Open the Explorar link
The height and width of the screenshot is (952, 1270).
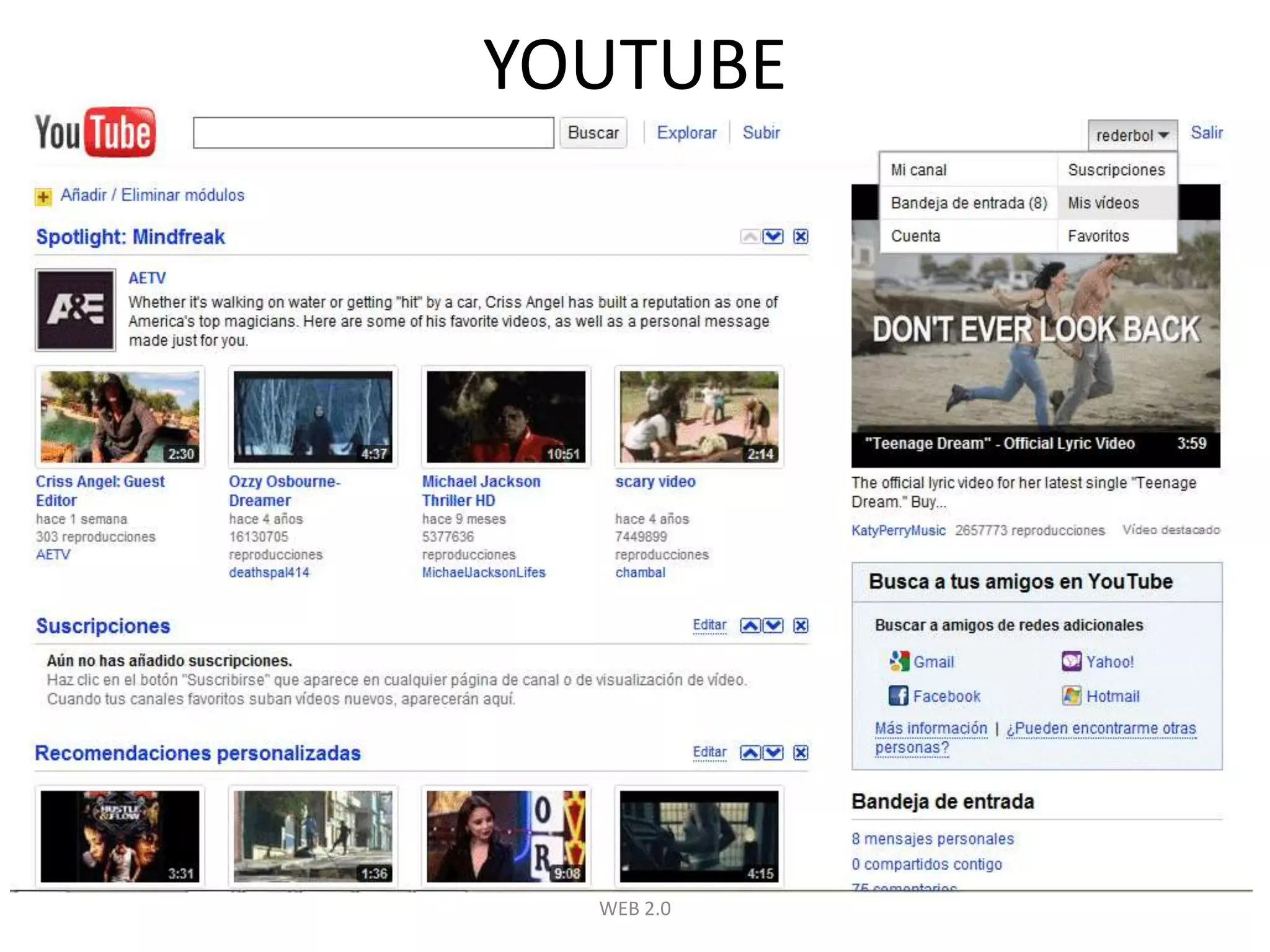tap(686, 133)
